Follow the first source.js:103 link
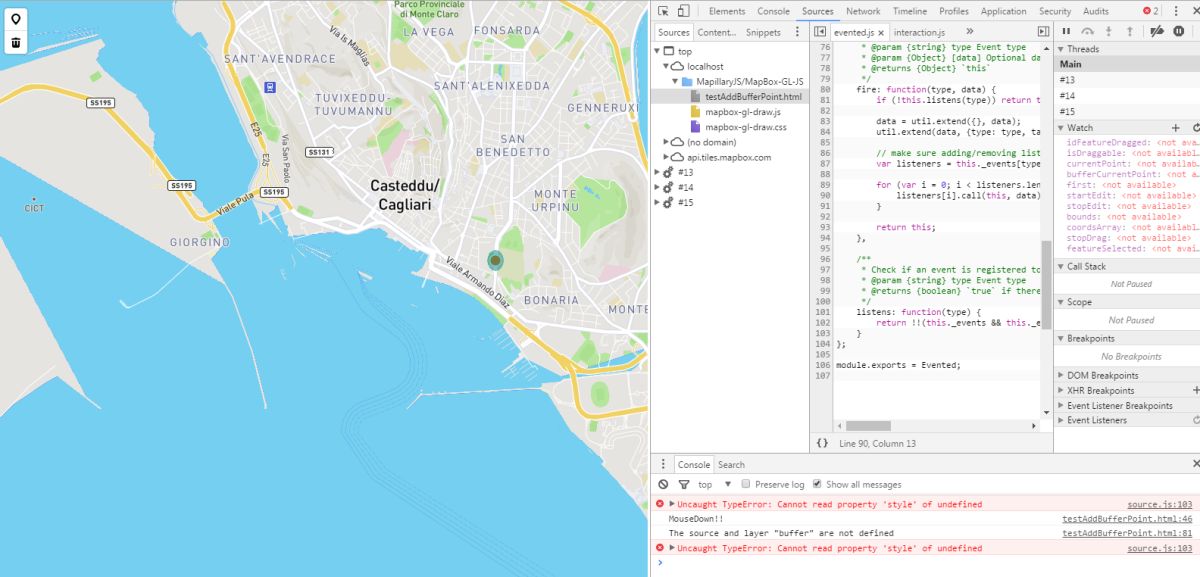This screenshot has width=1200, height=577. point(1160,505)
